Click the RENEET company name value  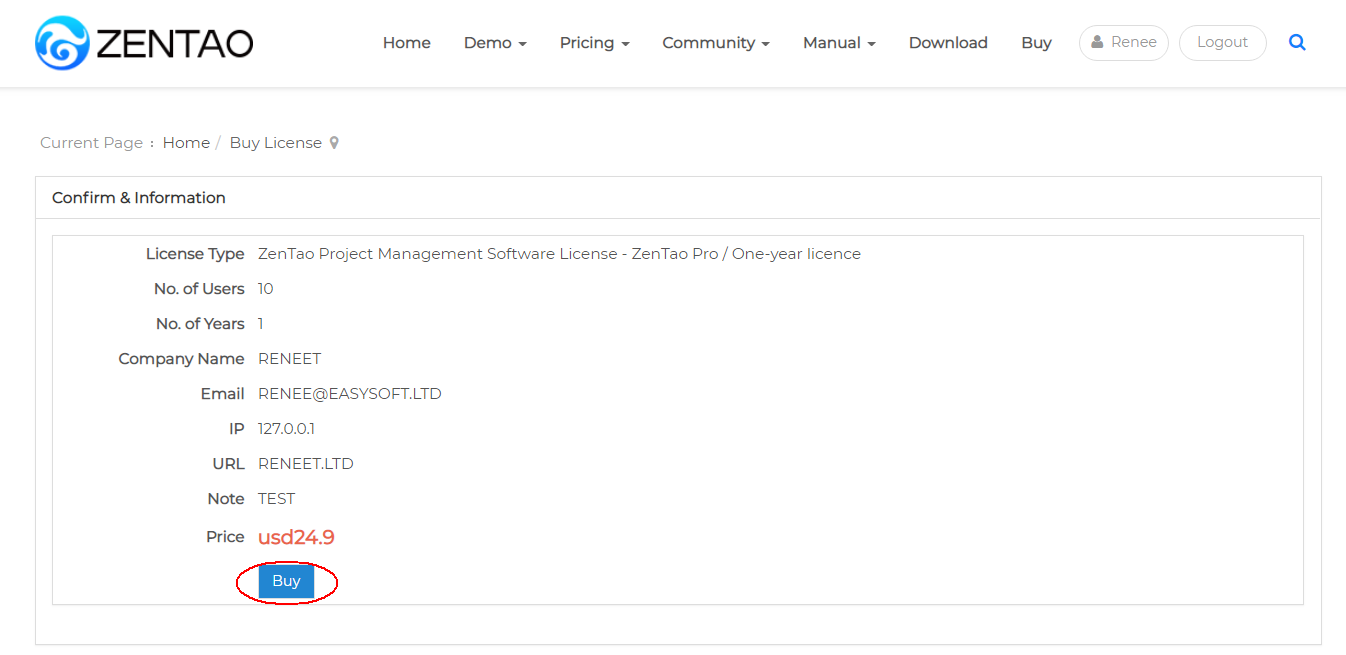tap(289, 359)
